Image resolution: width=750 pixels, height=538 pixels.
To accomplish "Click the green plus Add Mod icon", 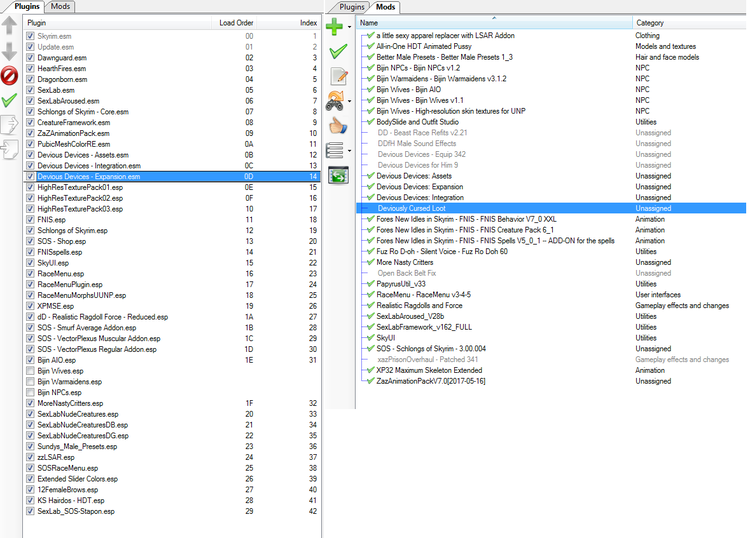I will [334, 26].
